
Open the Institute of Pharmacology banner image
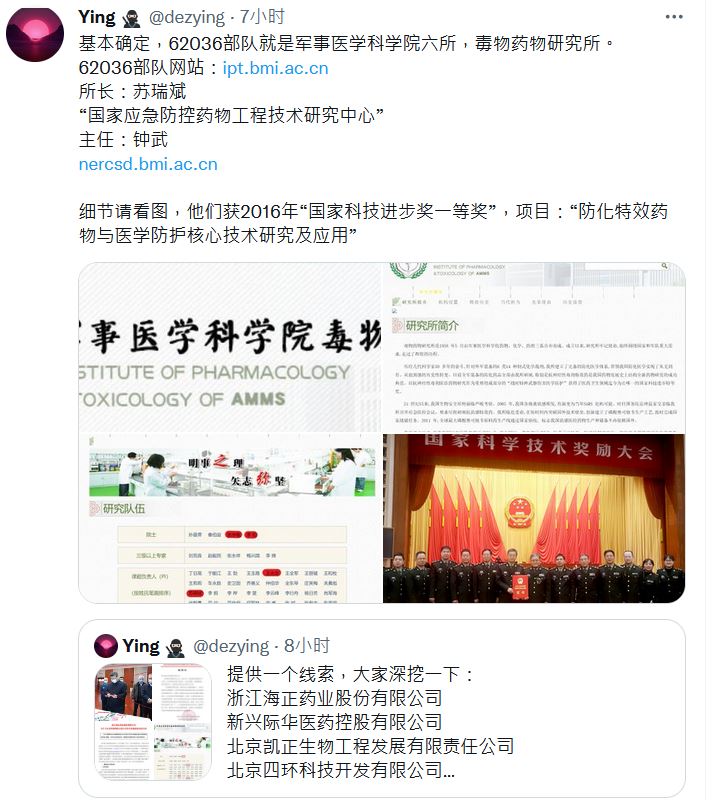click(x=230, y=347)
